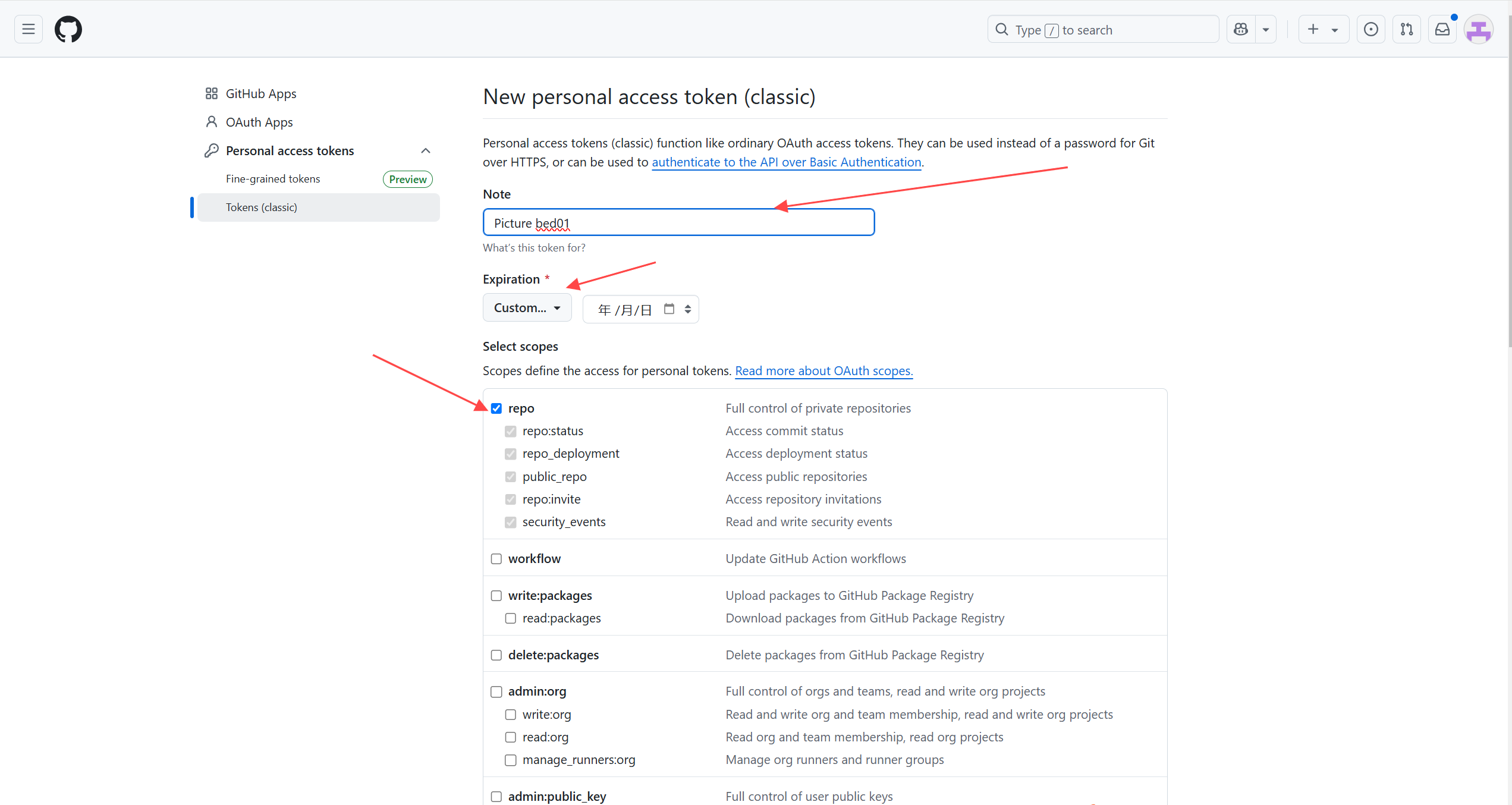This screenshot has height=805, width=1512.
Task: Click into the Note text field
Action: pos(678,223)
